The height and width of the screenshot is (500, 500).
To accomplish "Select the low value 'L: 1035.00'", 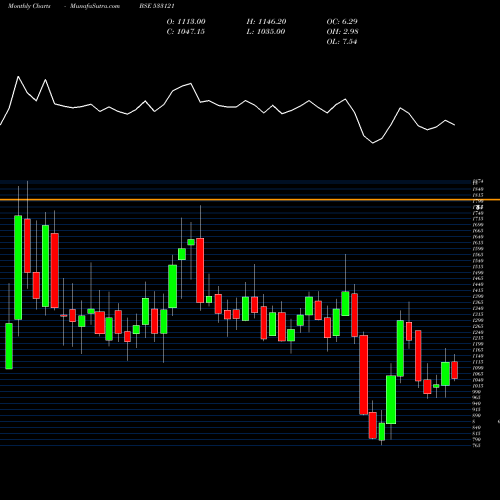I will (x=266, y=32).
